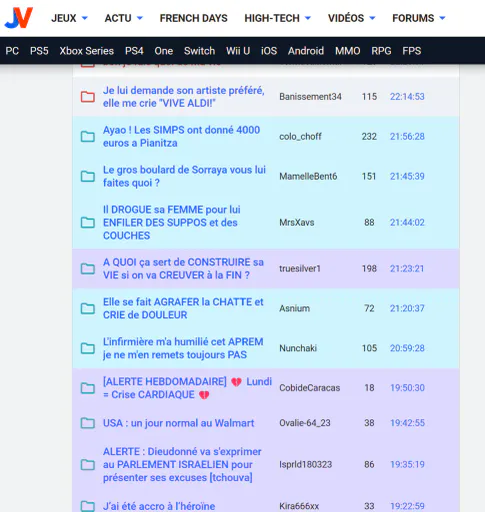
Task: Select the PS5 platform tab
Action: pos(39,51)
